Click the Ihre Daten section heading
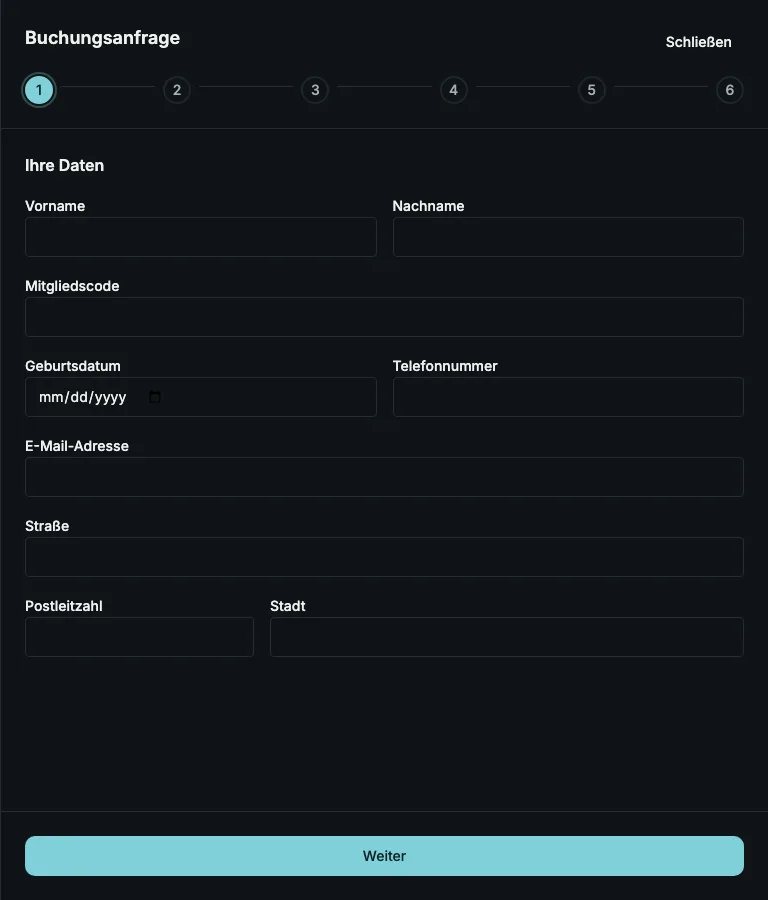This screenshot has height=900, width=768. coord(64,165)
